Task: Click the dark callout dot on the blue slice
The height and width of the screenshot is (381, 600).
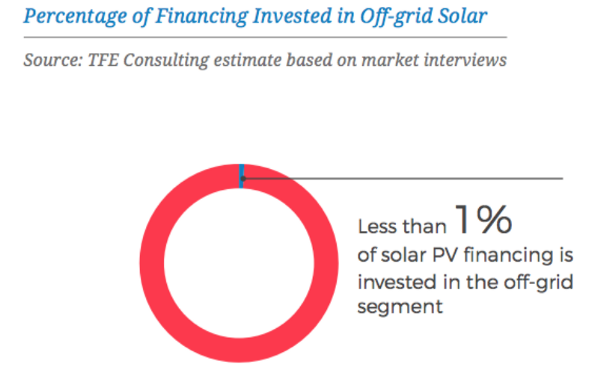Action: coord(243,179)
